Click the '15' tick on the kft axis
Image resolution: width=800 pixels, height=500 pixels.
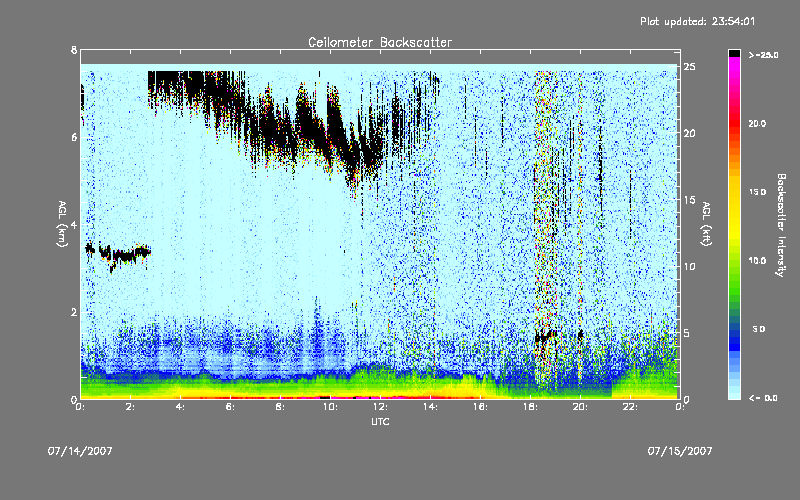pyautogui.click(x=689, y=200)
